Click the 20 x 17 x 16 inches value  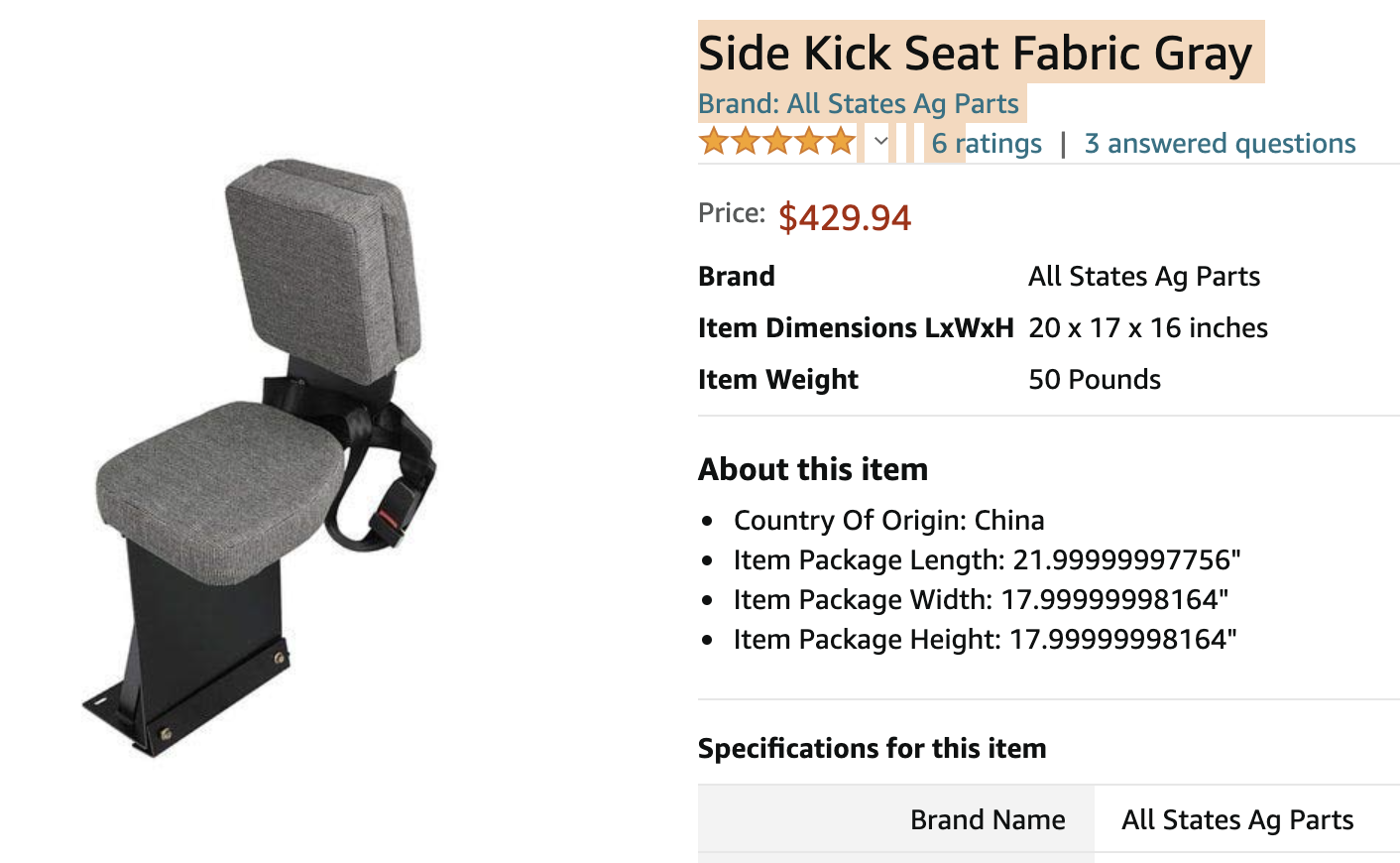click(x=1148, y=328)
